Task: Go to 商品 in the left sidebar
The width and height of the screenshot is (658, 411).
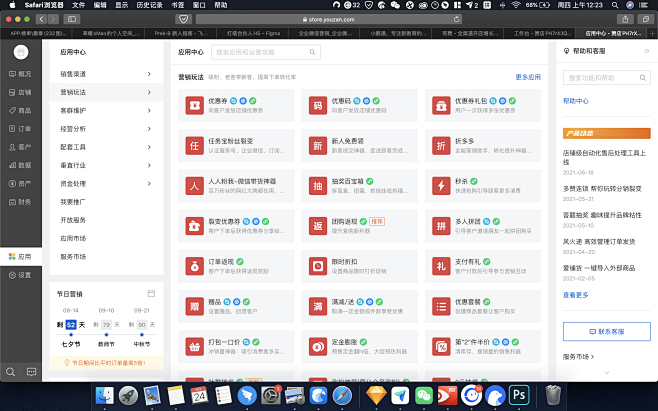Action: 21,110
